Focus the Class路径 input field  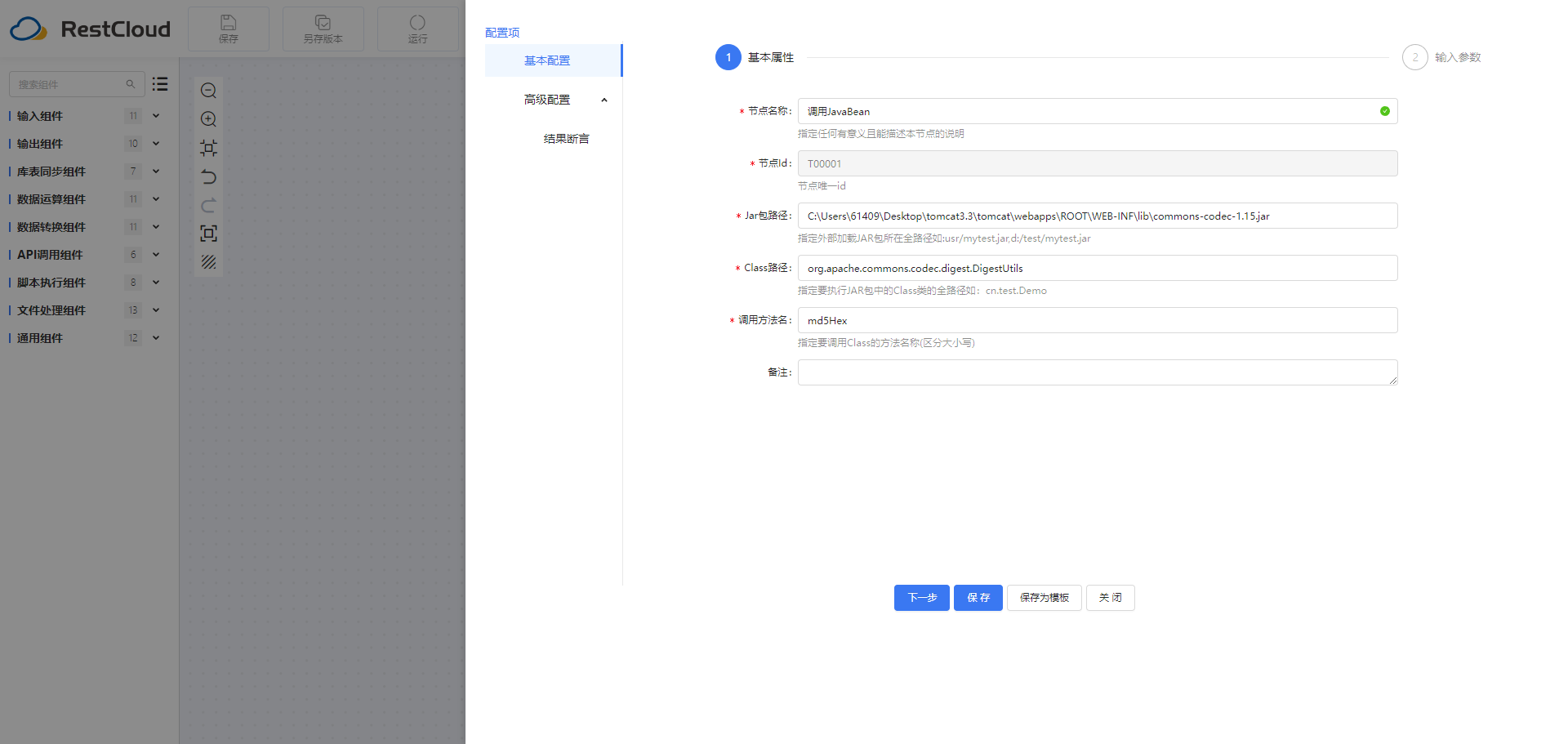[1098, 268]
